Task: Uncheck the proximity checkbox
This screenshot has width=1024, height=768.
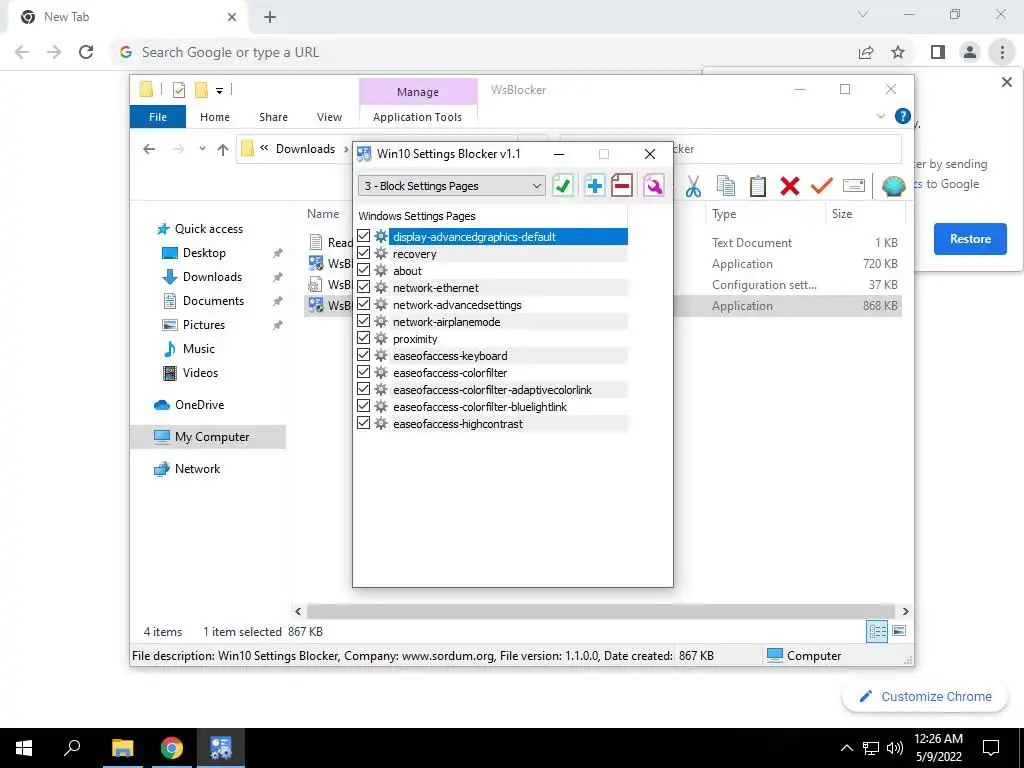Action: pos(364,338)
